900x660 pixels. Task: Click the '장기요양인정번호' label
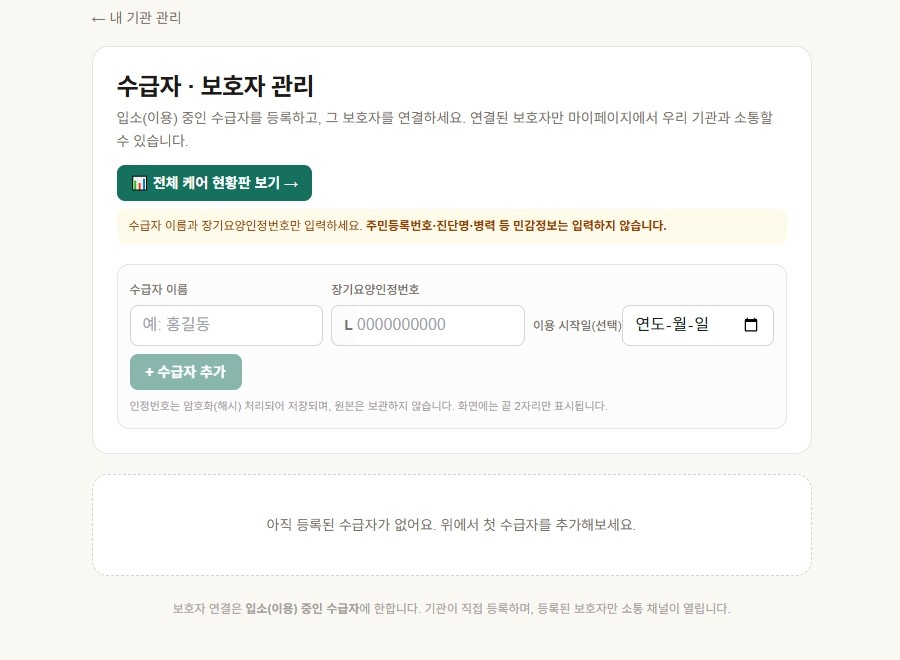coord(375,289)
